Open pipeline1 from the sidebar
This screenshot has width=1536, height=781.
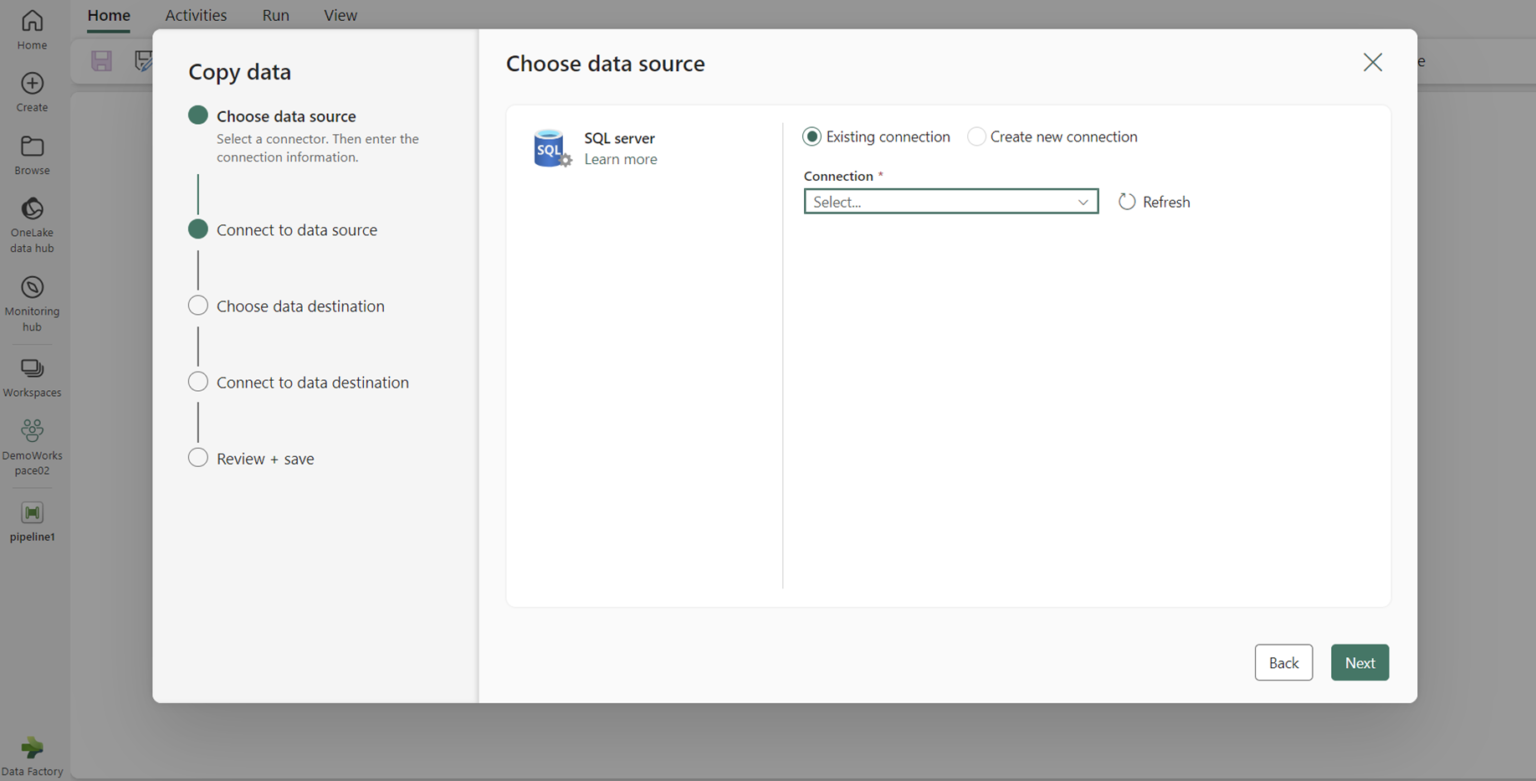[x=31, y=515]
